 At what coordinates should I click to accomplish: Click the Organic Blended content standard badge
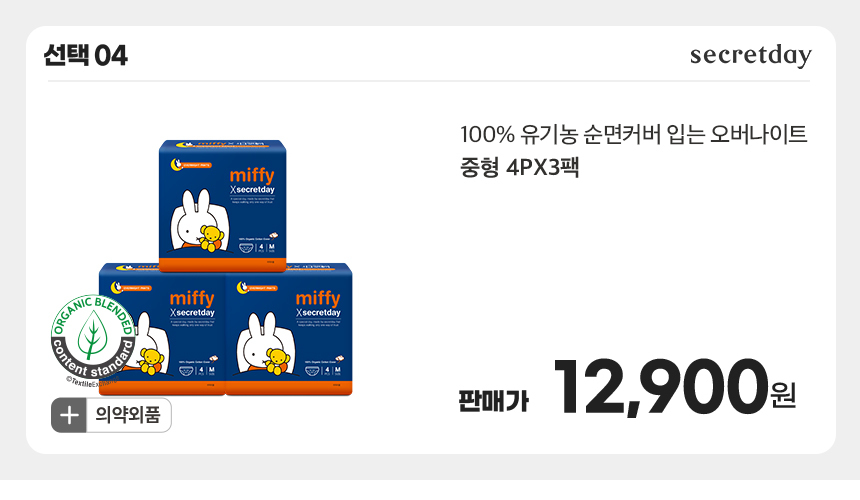[x=94, y=338]
